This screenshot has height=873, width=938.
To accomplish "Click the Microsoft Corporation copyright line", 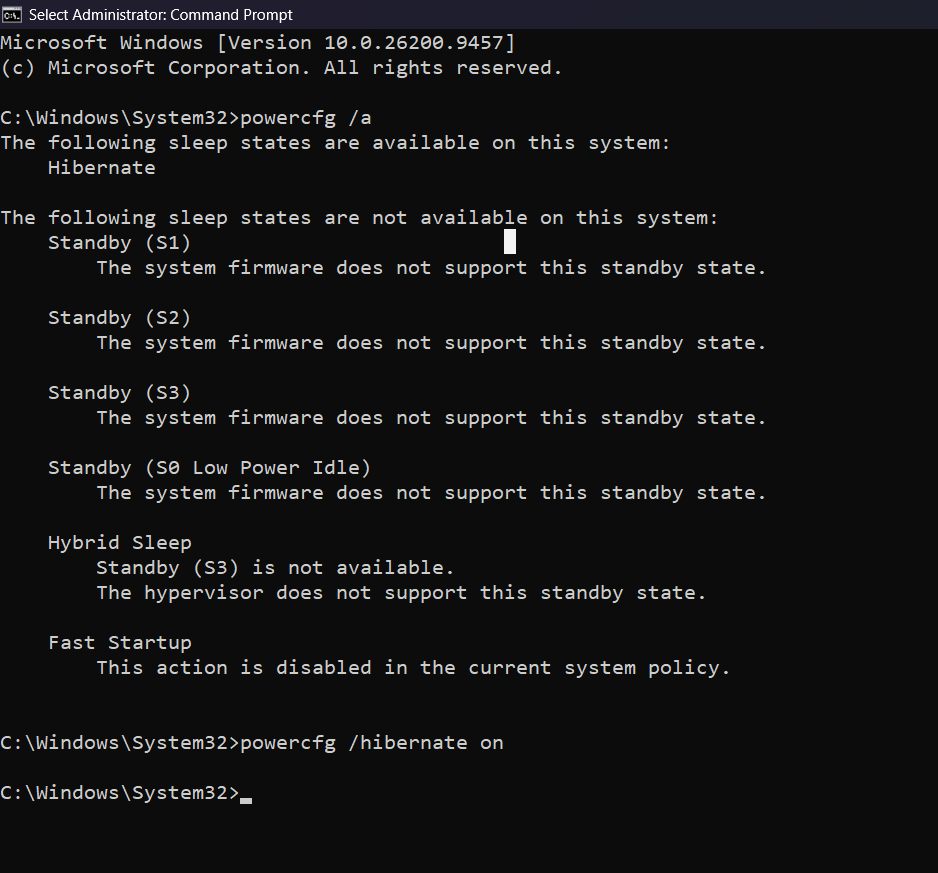I will pyautogui.click(x=281, y=68).
